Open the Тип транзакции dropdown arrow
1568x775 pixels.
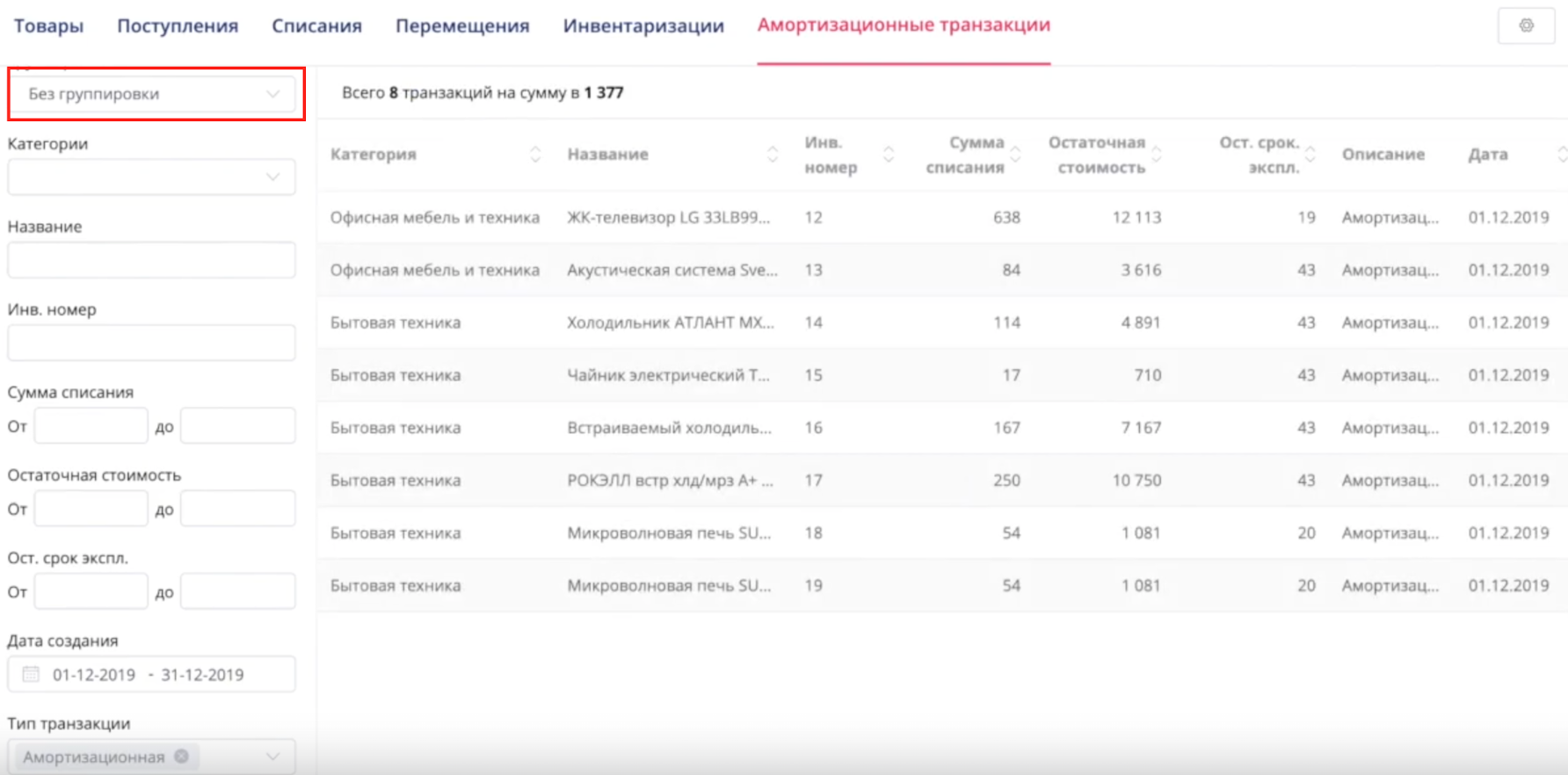(273, 757)
